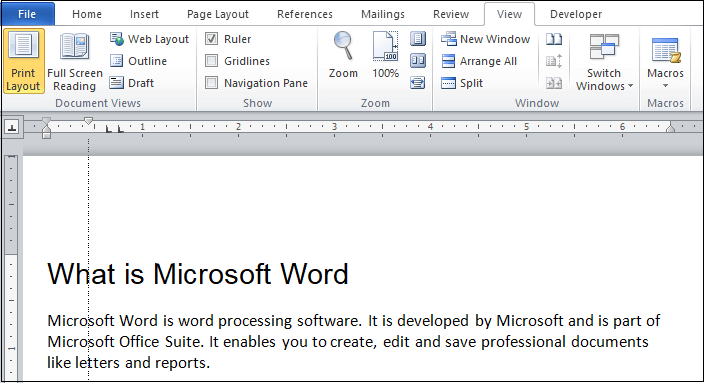Set zoom to 100%
The width and height of the screenshot is (704, 383).
pyautogui.click(x=385, y=55)
